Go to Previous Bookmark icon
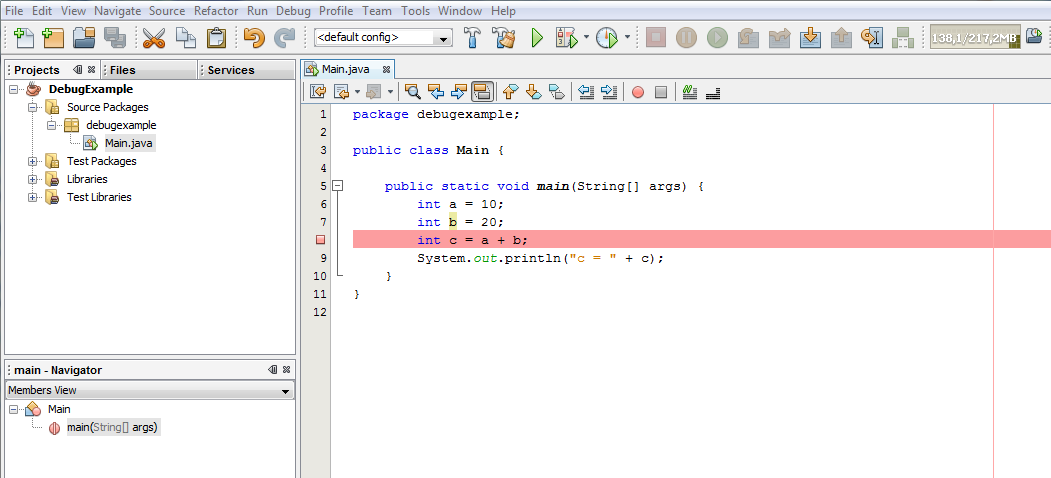Viewport: 1051px width, 478px height. click(511, 92)
